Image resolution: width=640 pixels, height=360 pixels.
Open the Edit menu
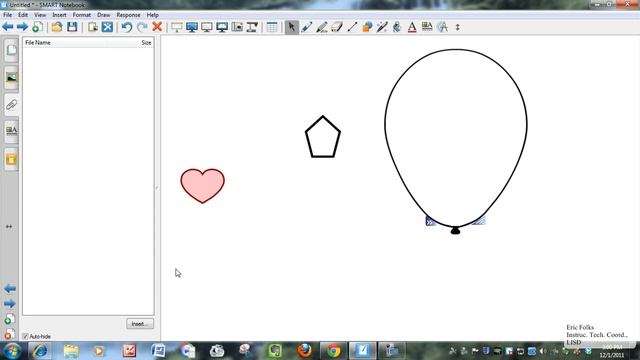coord(23,15)
